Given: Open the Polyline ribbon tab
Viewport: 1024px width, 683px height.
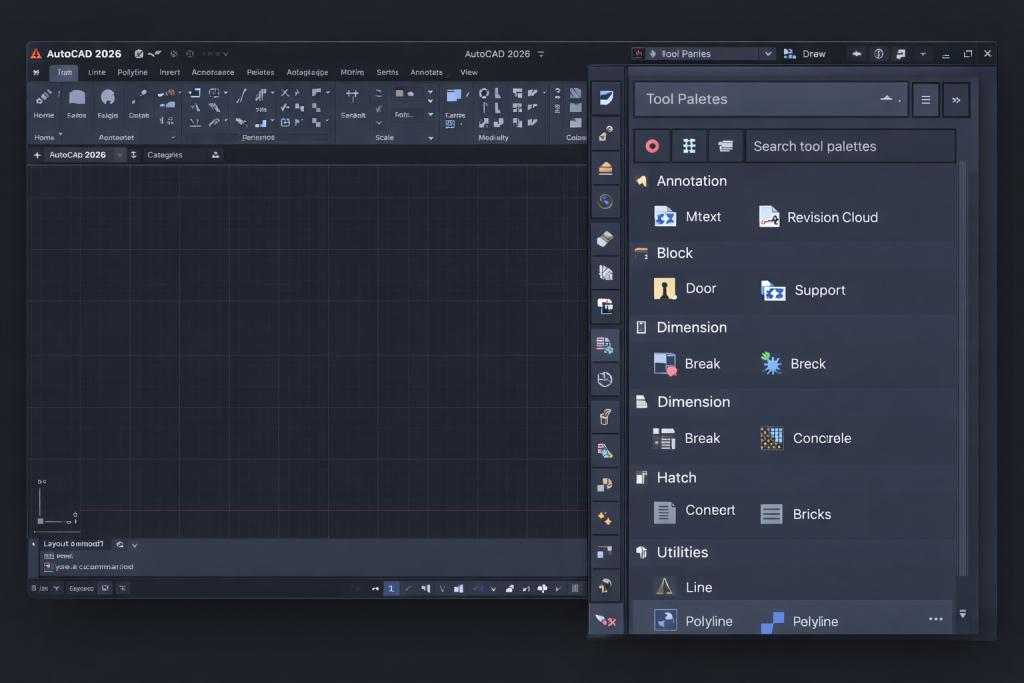Looking at the screenshot, I should (x=132, y=73).
